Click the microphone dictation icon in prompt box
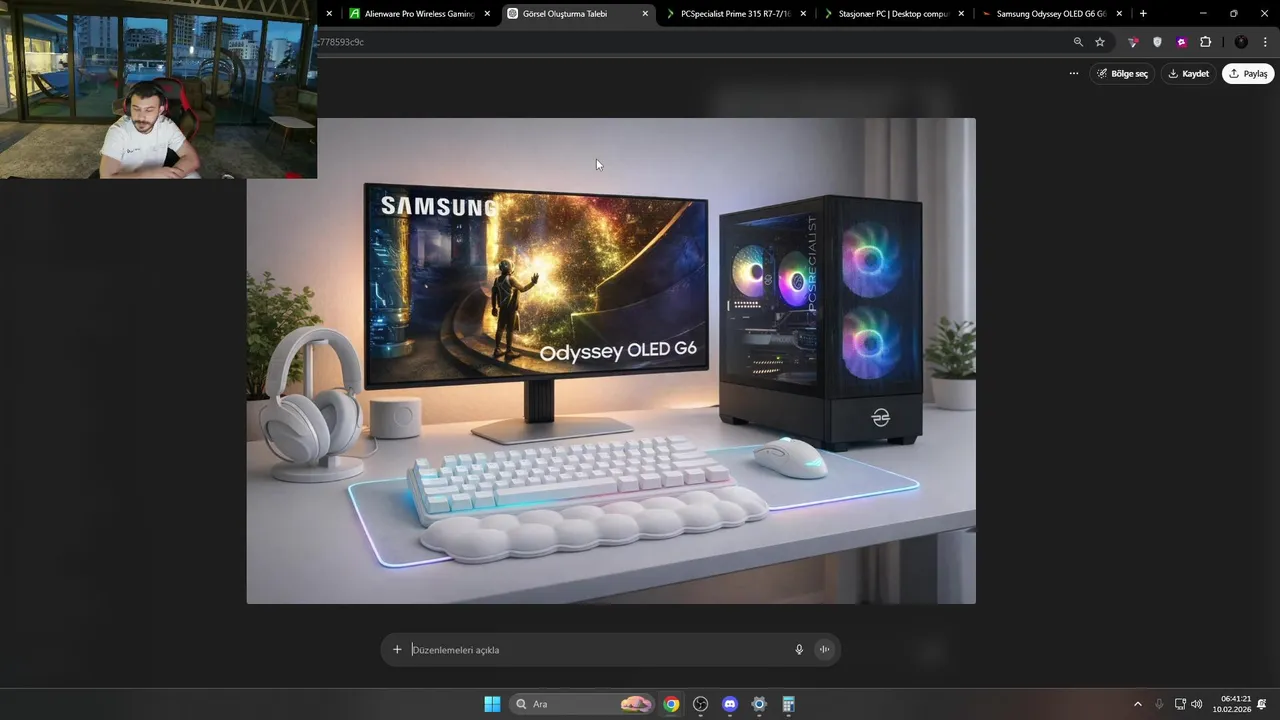Viewport: 1280px width, 720px height. 799,650
